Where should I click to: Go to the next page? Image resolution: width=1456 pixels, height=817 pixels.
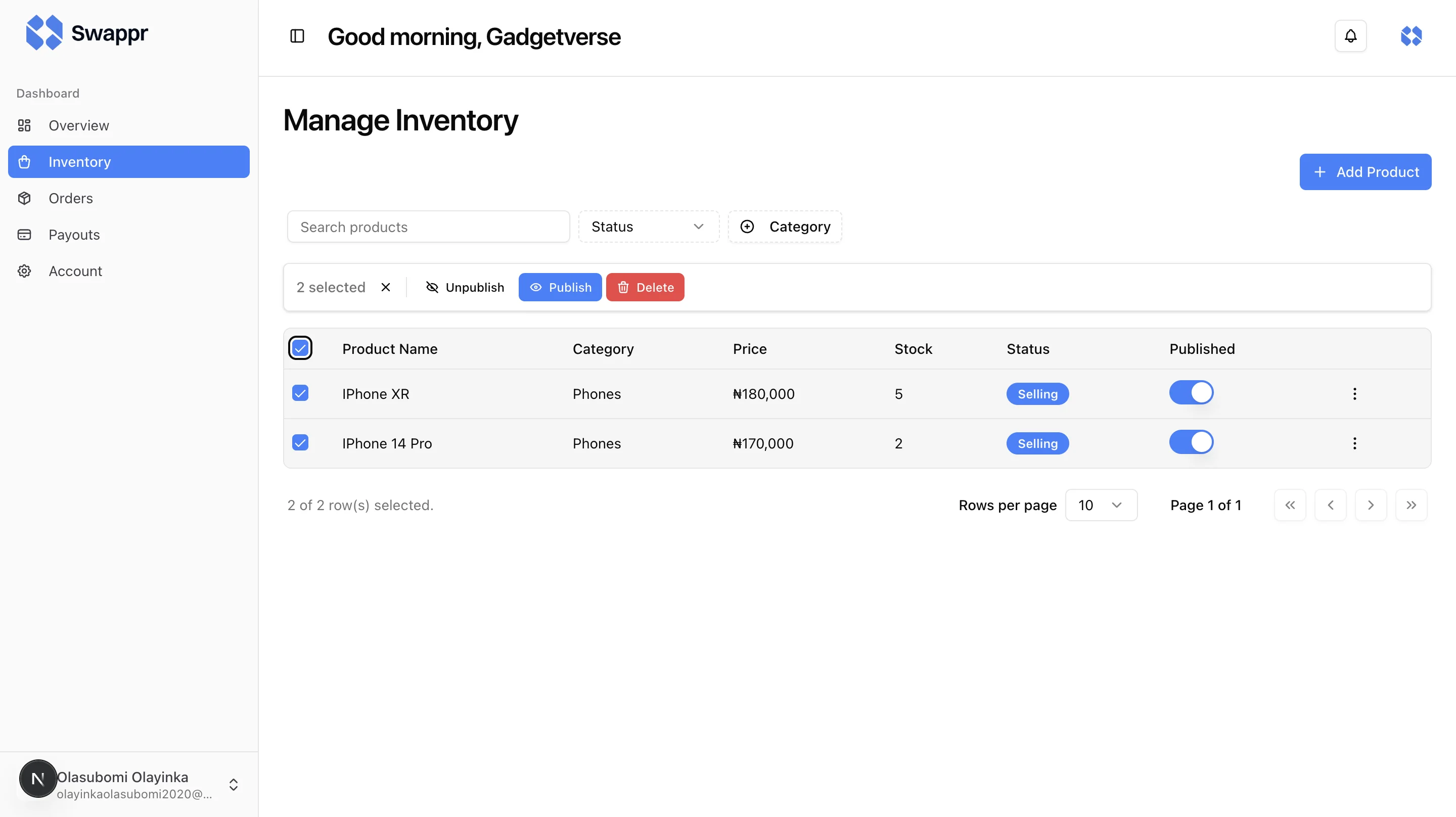[x=1371, y=505]
